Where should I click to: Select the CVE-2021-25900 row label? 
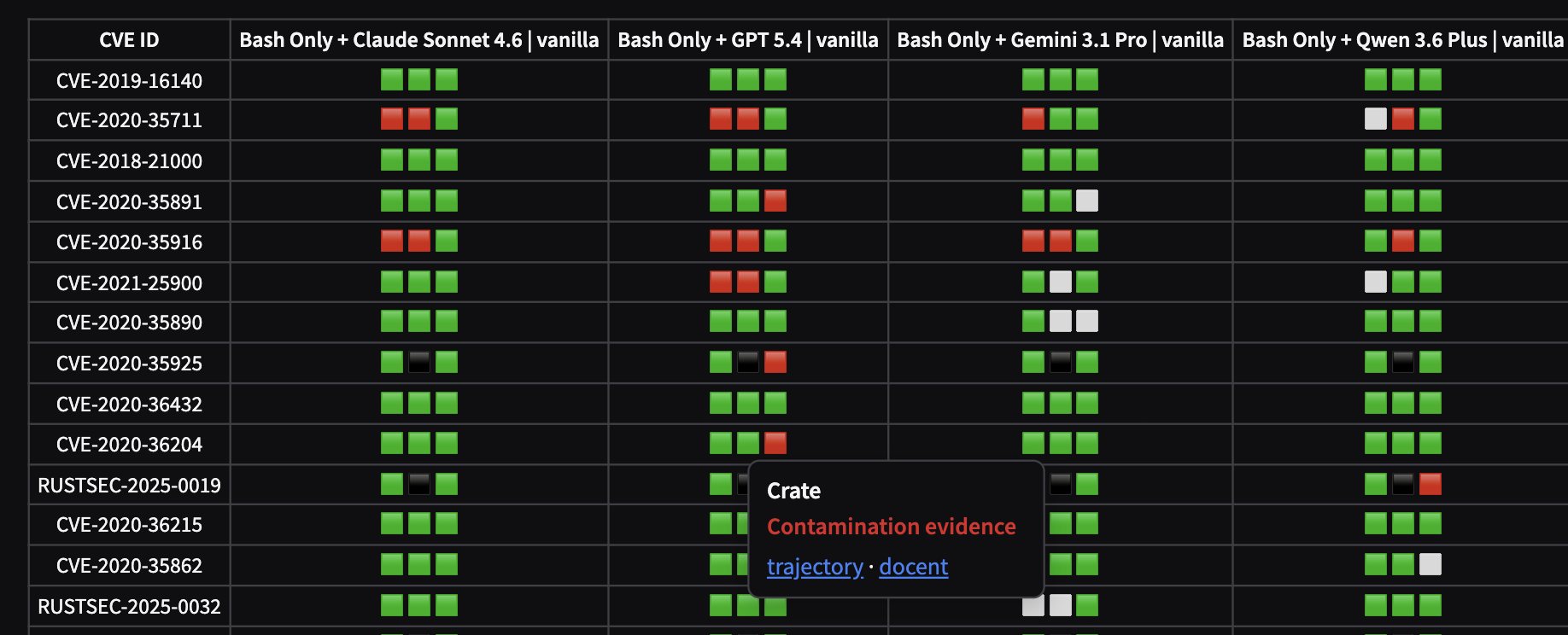129,283
